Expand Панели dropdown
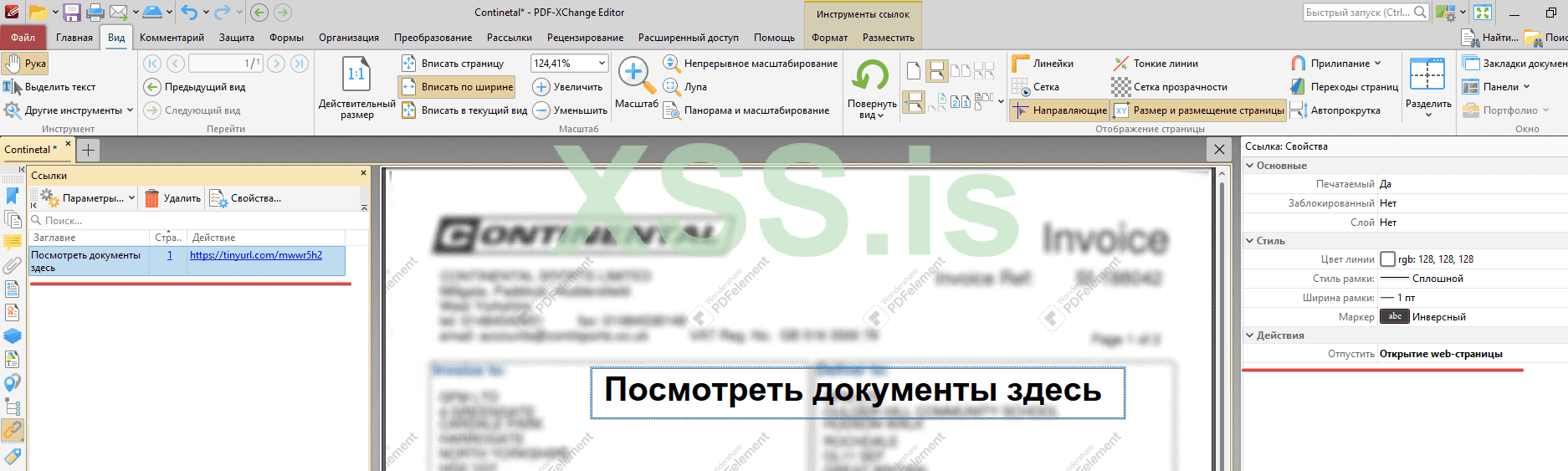 pos(1496,87)
